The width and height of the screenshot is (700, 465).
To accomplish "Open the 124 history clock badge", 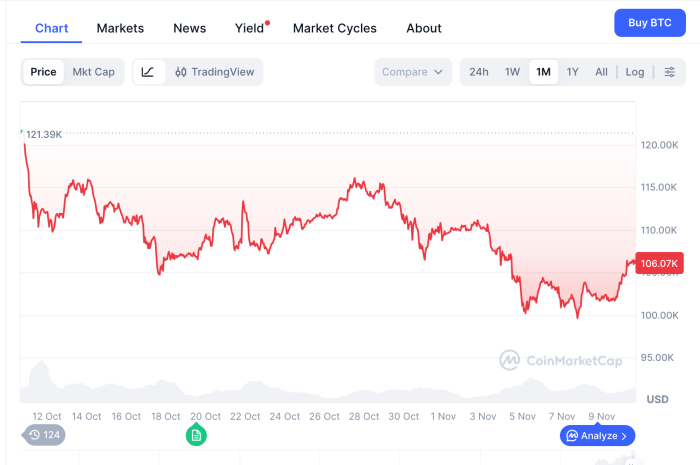I will pos(44,435).
